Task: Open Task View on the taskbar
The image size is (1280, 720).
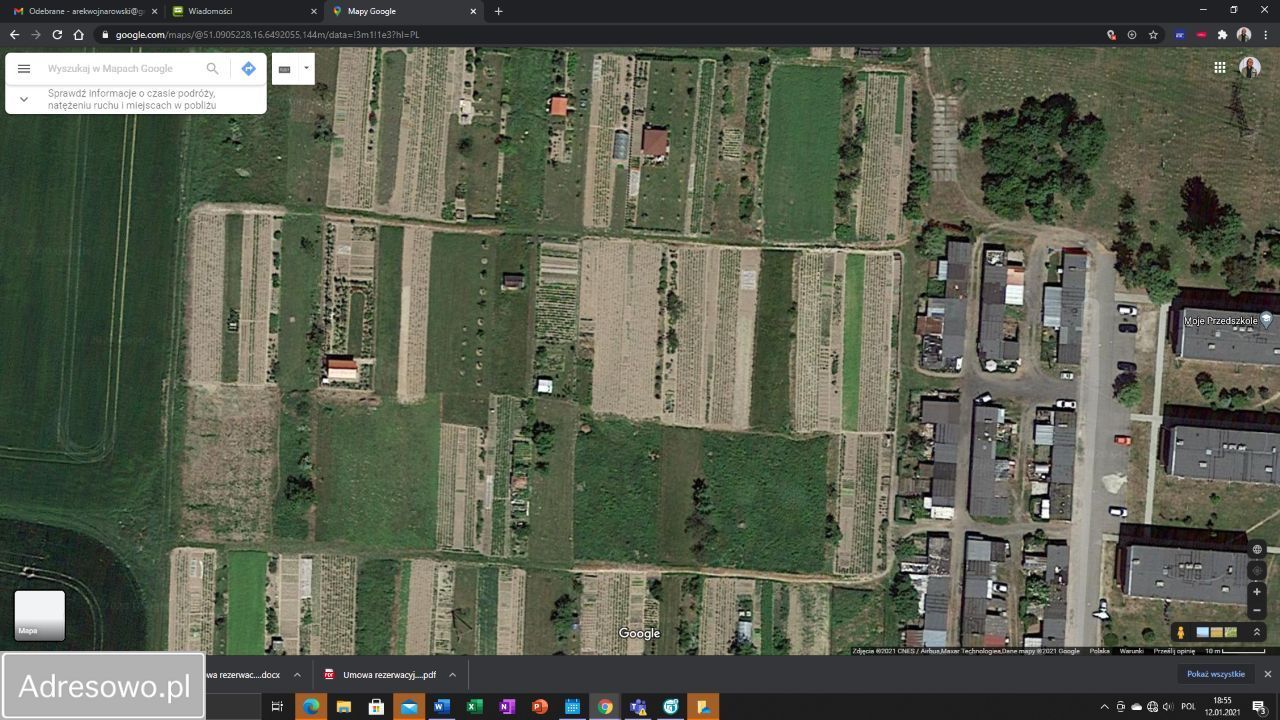Action: click(277, 707)
